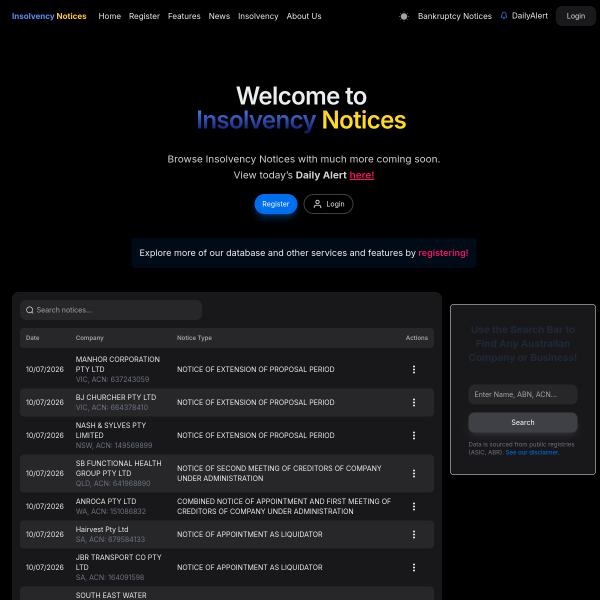The image size is (600, 600).
Task: Select JBR TRANSPORT CO PTY LTD name
Action: 118,562
